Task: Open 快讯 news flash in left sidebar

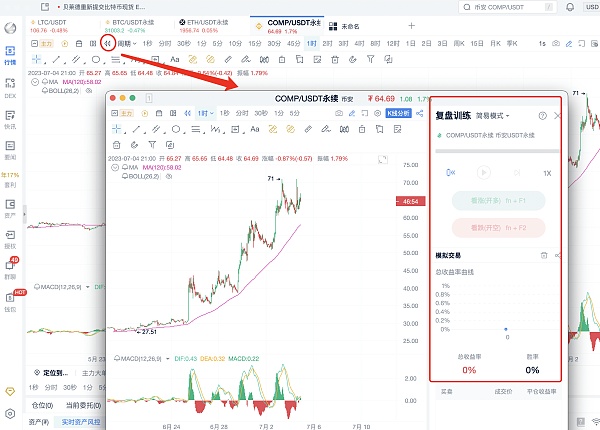Action: click(x=10, y=119)
